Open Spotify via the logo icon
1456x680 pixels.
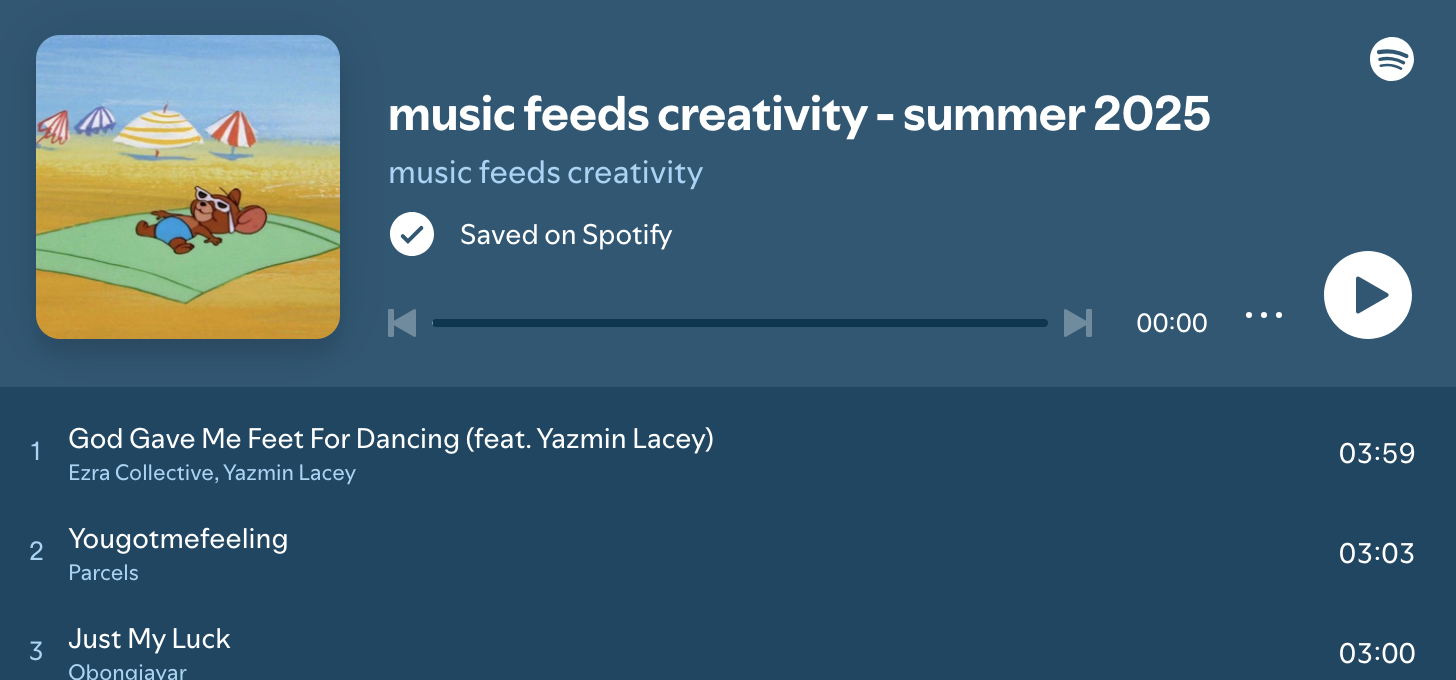[x=1391, y=59]
